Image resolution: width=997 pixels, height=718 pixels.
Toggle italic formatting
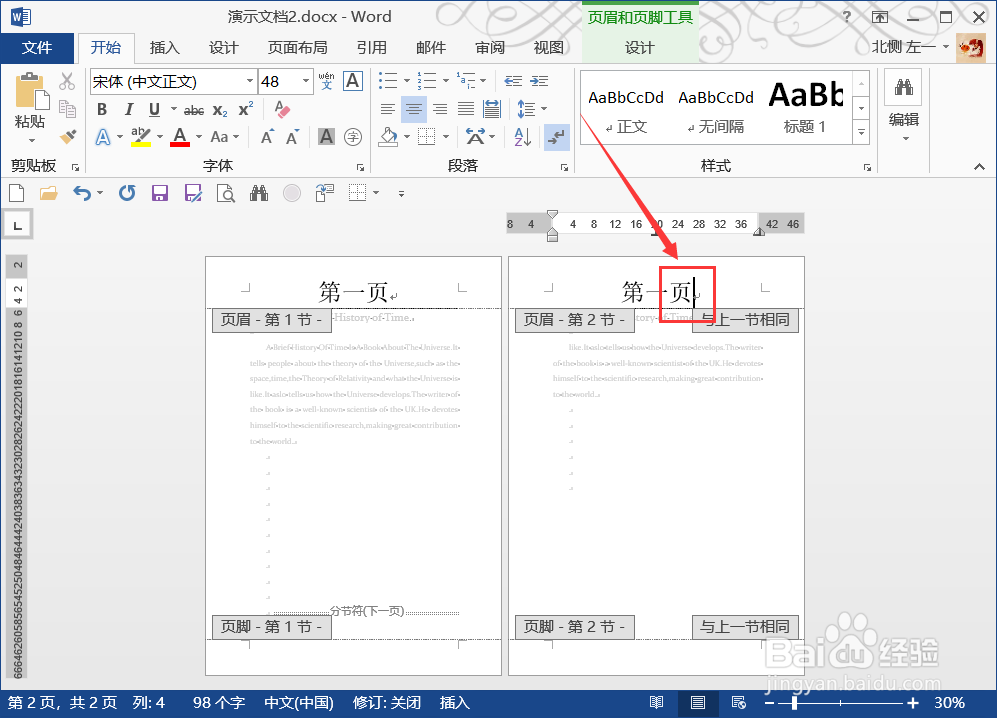127,107
